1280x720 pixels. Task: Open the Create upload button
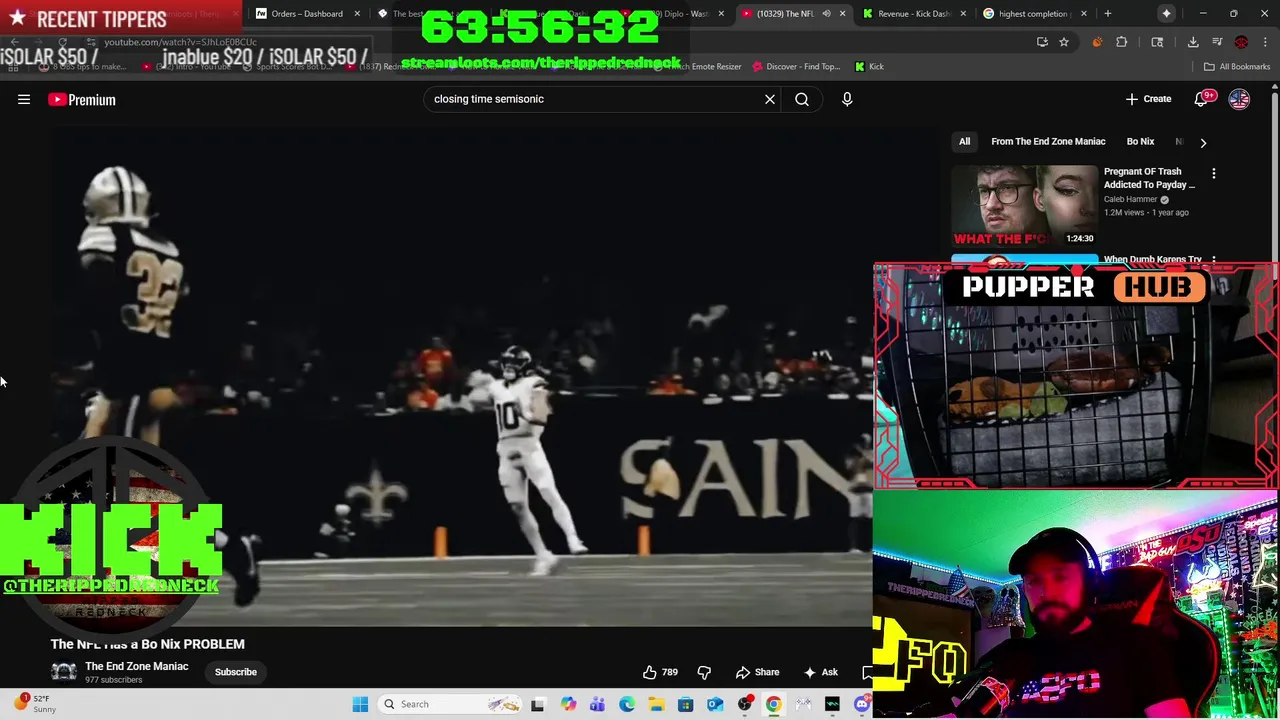1148,99
